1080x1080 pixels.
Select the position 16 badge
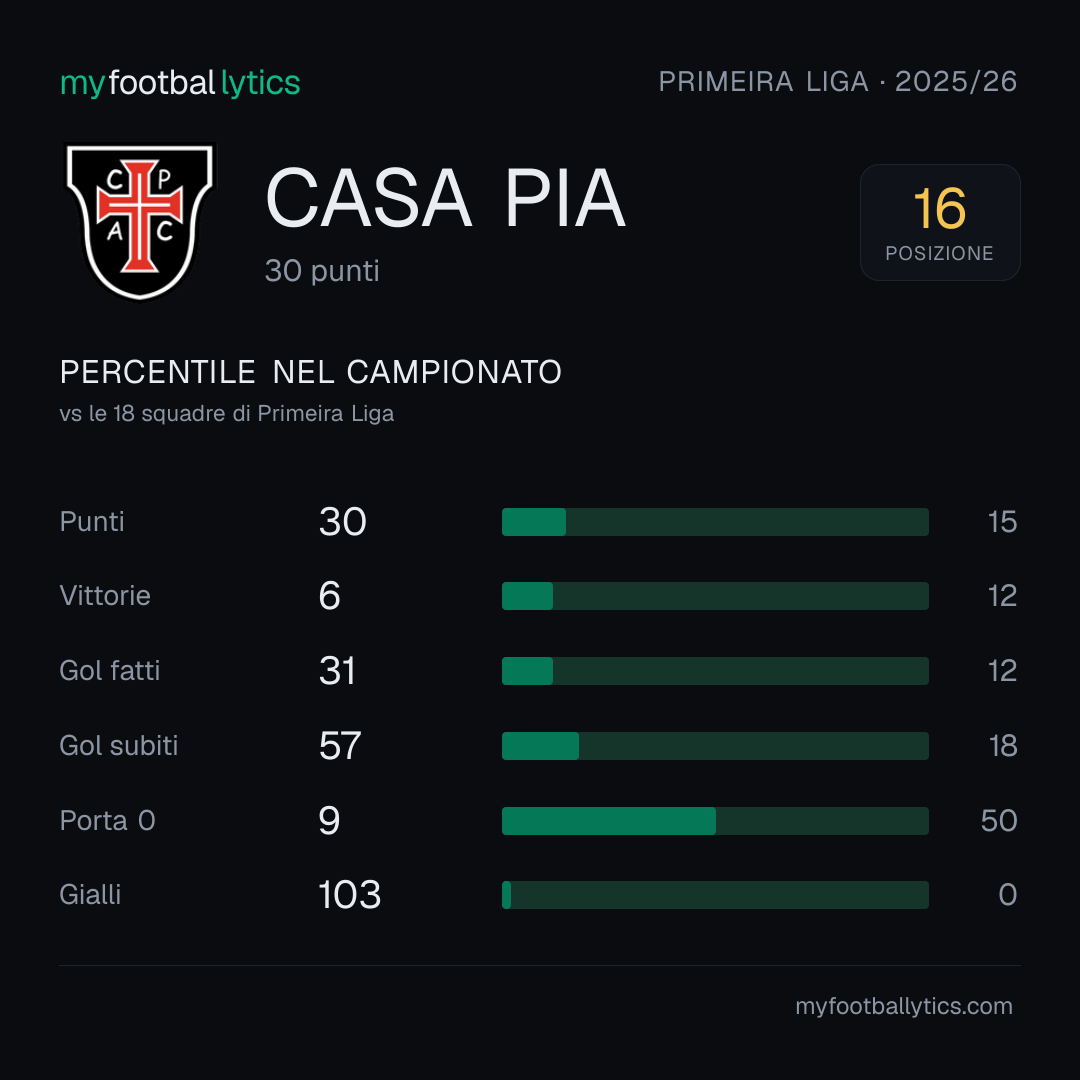[x=939, y=222]
